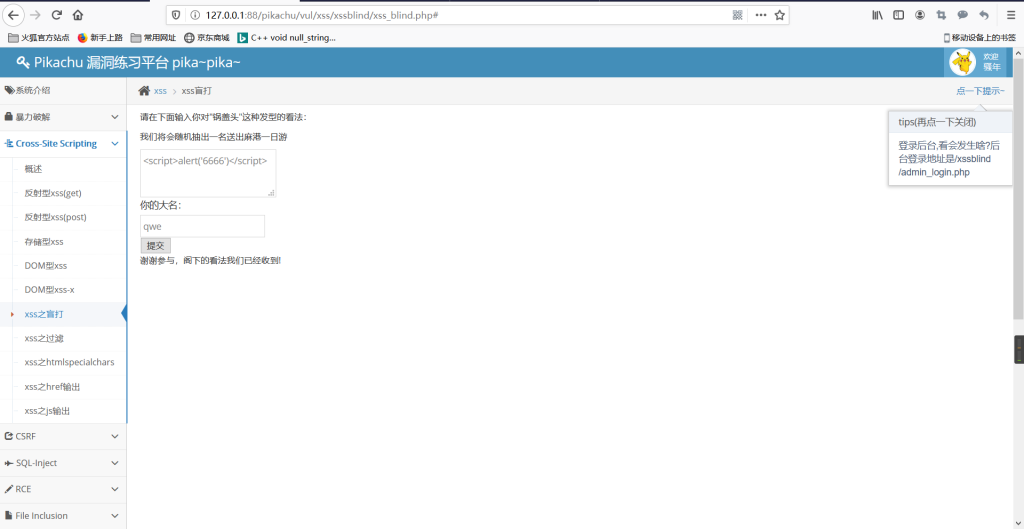Viewport: 1024px width, 529px height.
Task: Expand the File Inclusion section
Action: point(62,516)
